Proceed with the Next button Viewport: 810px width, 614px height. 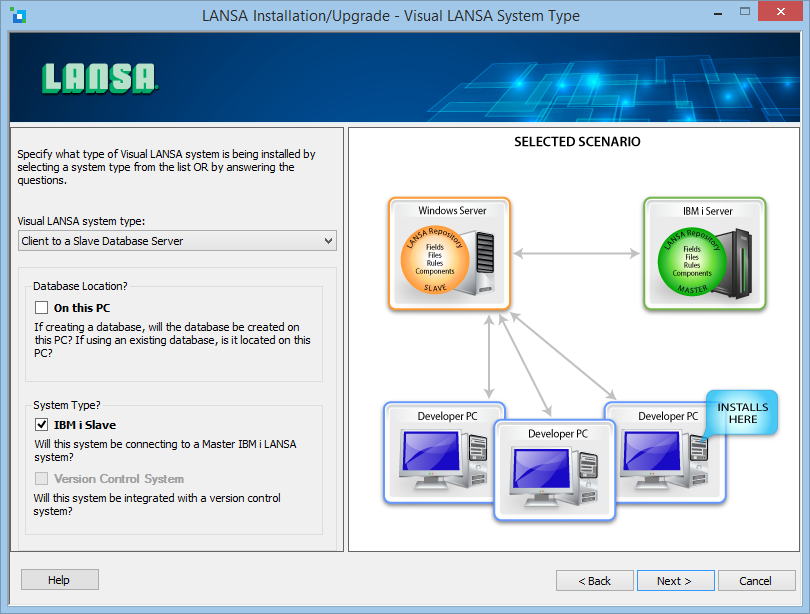[x=676, y=581]
